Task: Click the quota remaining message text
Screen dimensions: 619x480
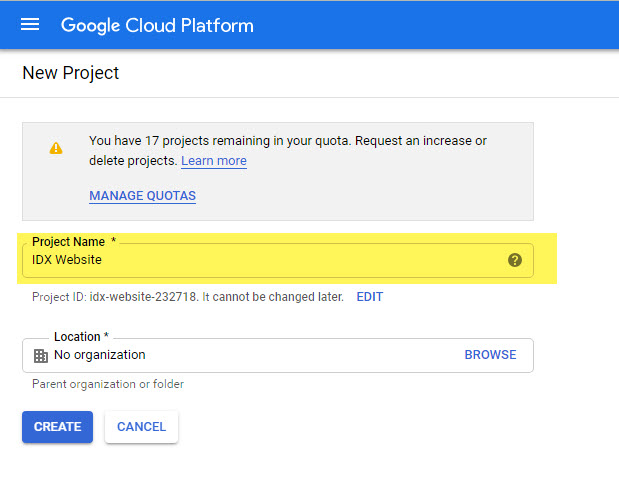Action: pos(288,150)
